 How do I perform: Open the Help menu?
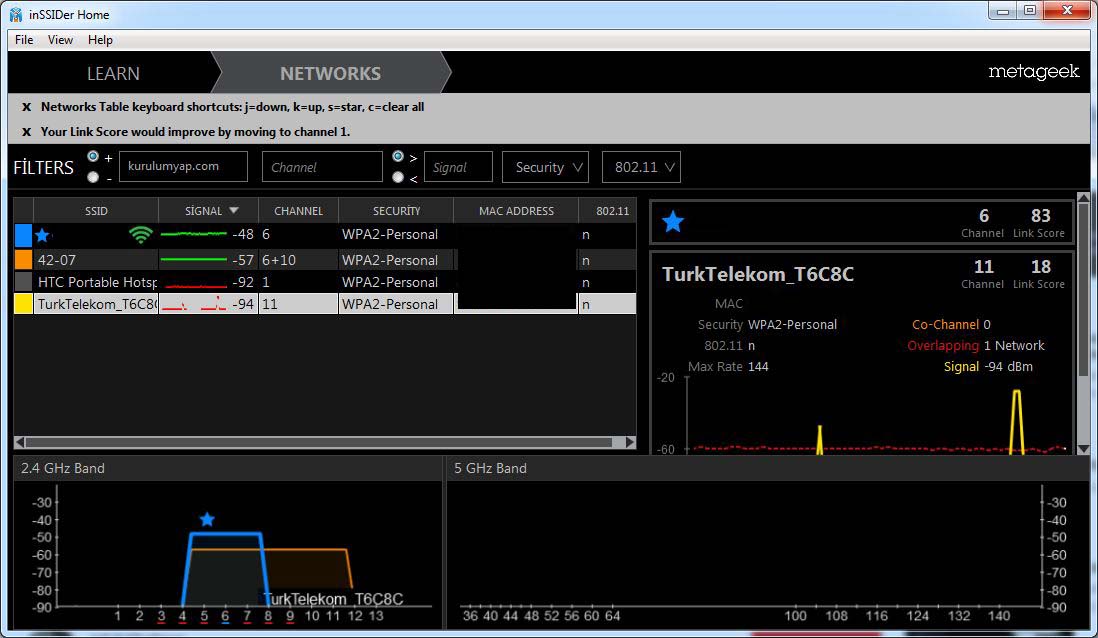(x=100, y=40)
